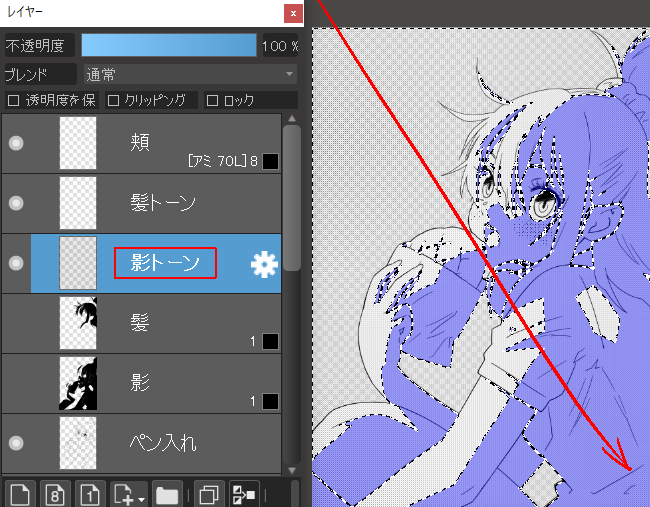Add a new 8-bit layer
Screen dimensions: 650x507
[54, 493]
